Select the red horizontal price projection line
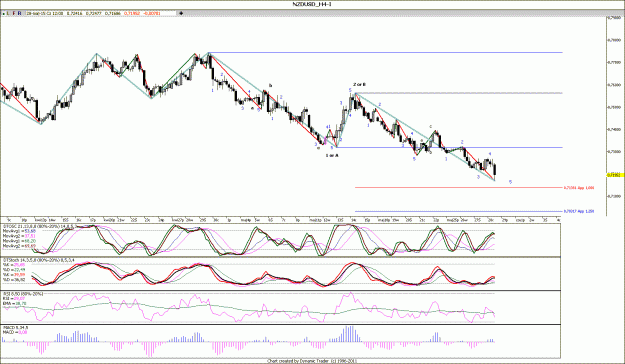Viewport: 625px width, 364px height. [458, 187]
